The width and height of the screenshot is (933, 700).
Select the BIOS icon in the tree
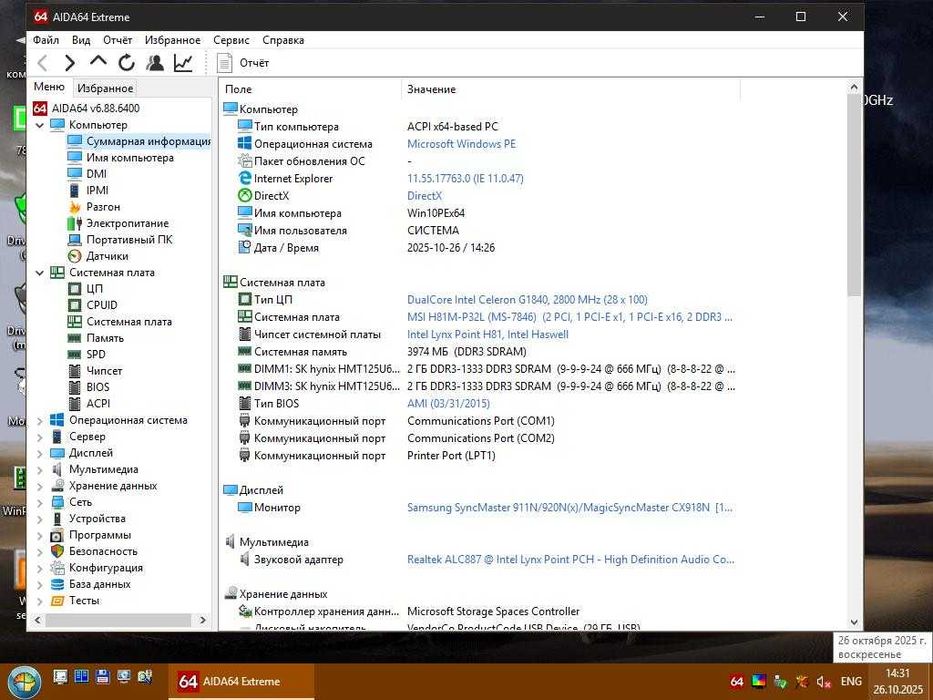click(74, 387)
